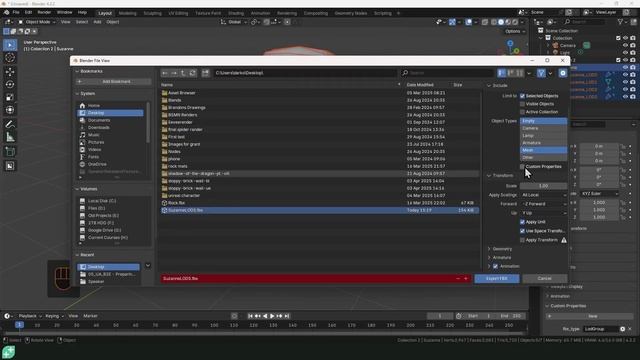Switch to vertical list display mode

[502, 73]
